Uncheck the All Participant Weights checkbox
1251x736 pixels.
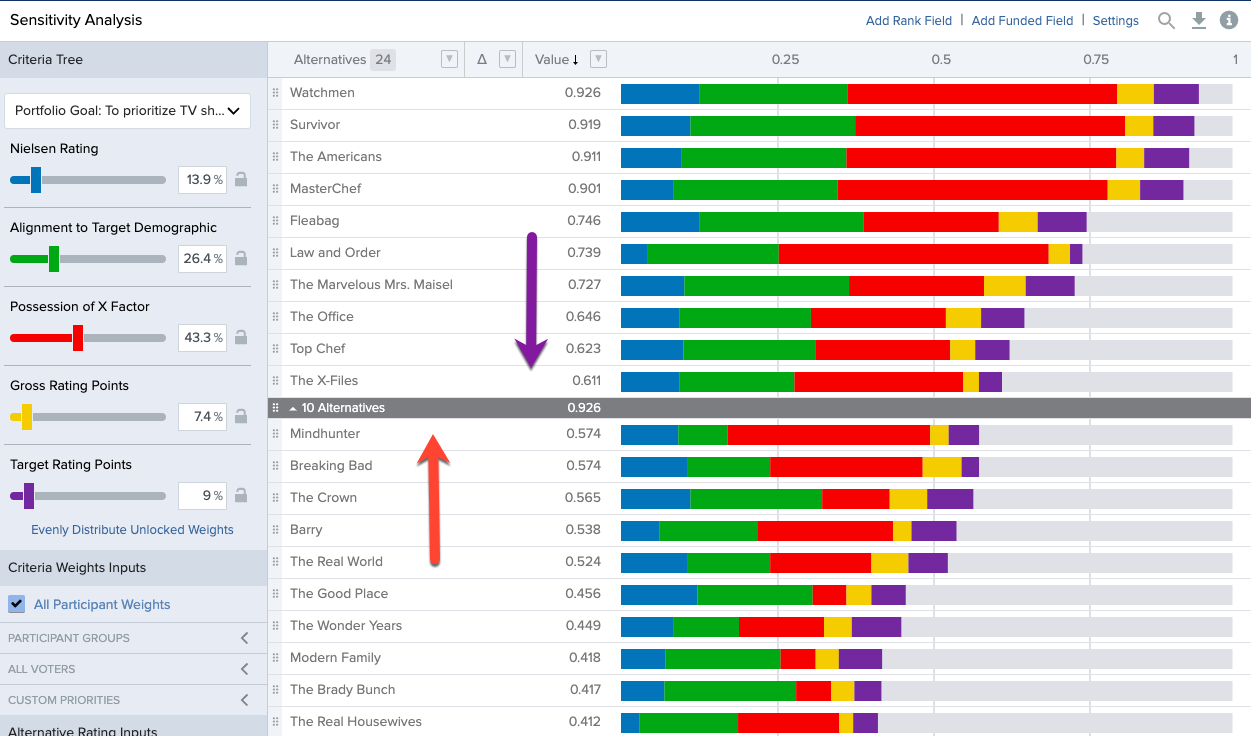(17, 604)
